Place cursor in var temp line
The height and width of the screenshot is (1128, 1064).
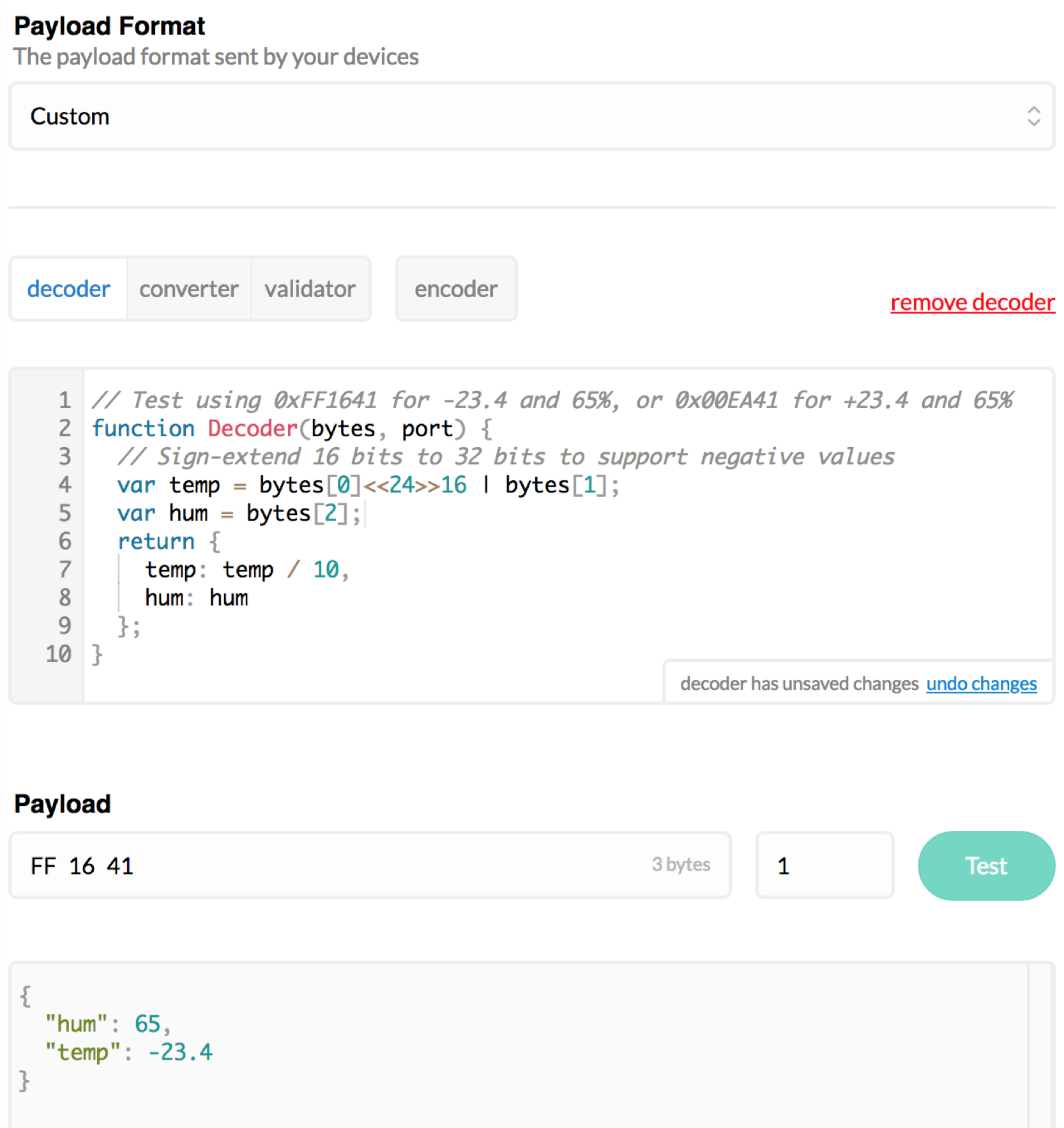[368, 485]
